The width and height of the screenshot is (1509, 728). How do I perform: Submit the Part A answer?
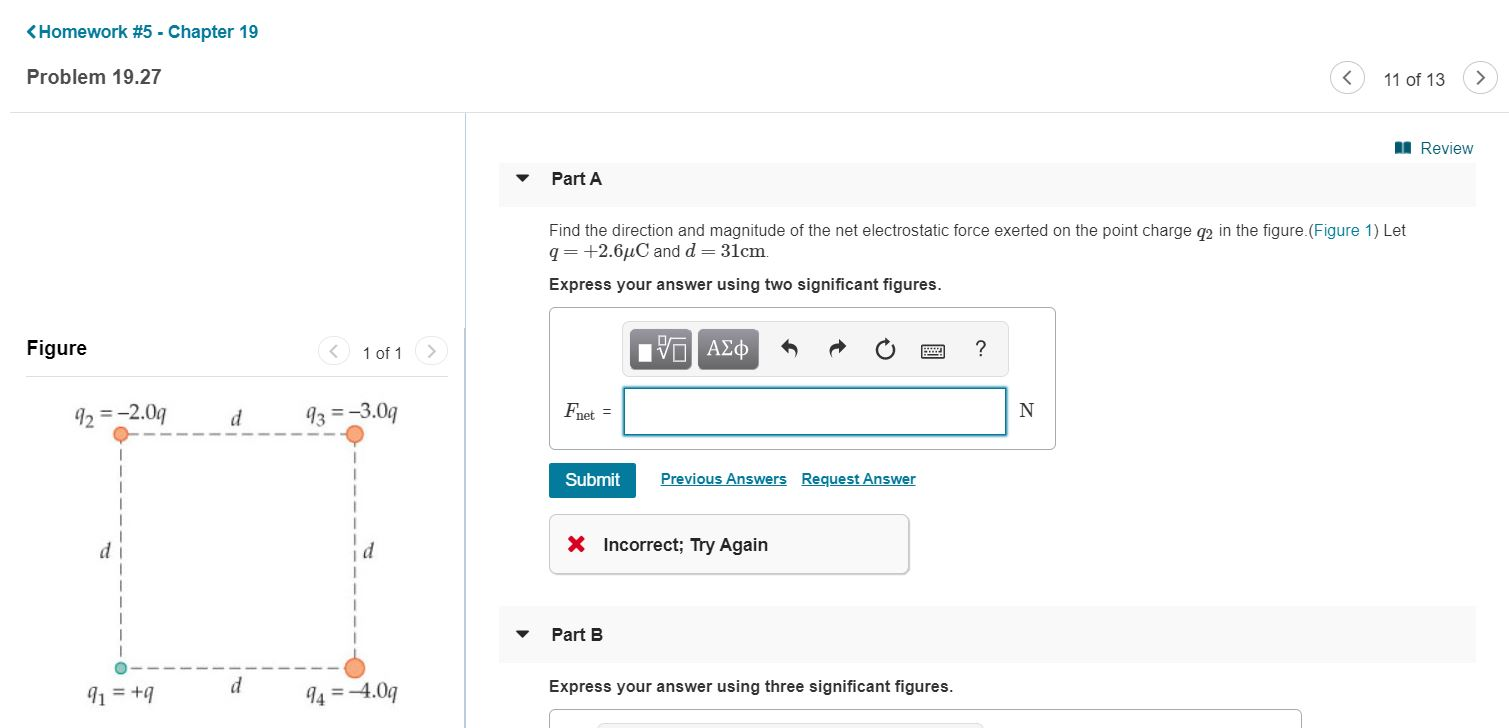pos(592,480)
